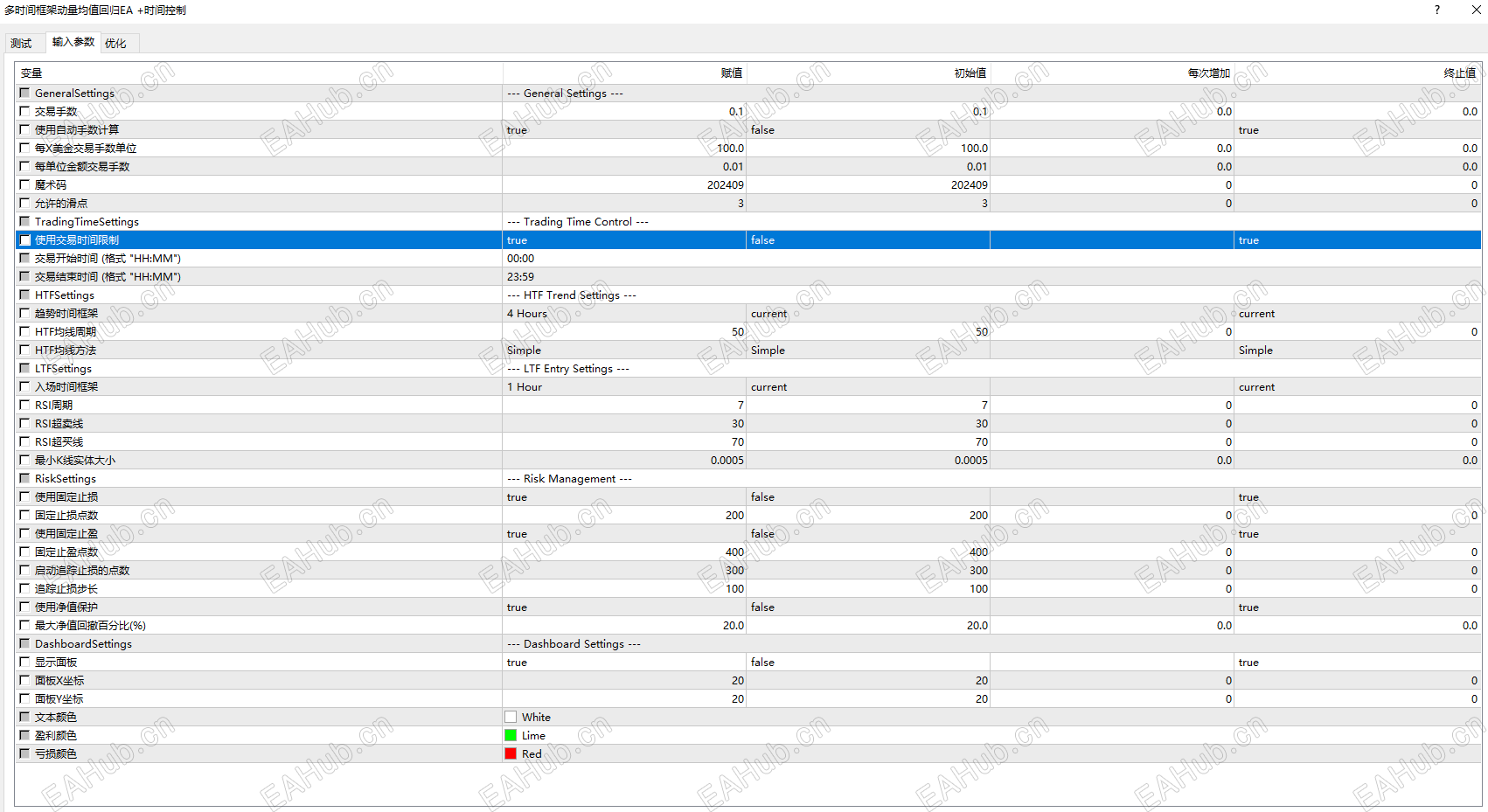The height and width of the screenshot is (812, 1488).
Task: Tick the 显示面板 checkbox
Action: (x=24, y=662)
